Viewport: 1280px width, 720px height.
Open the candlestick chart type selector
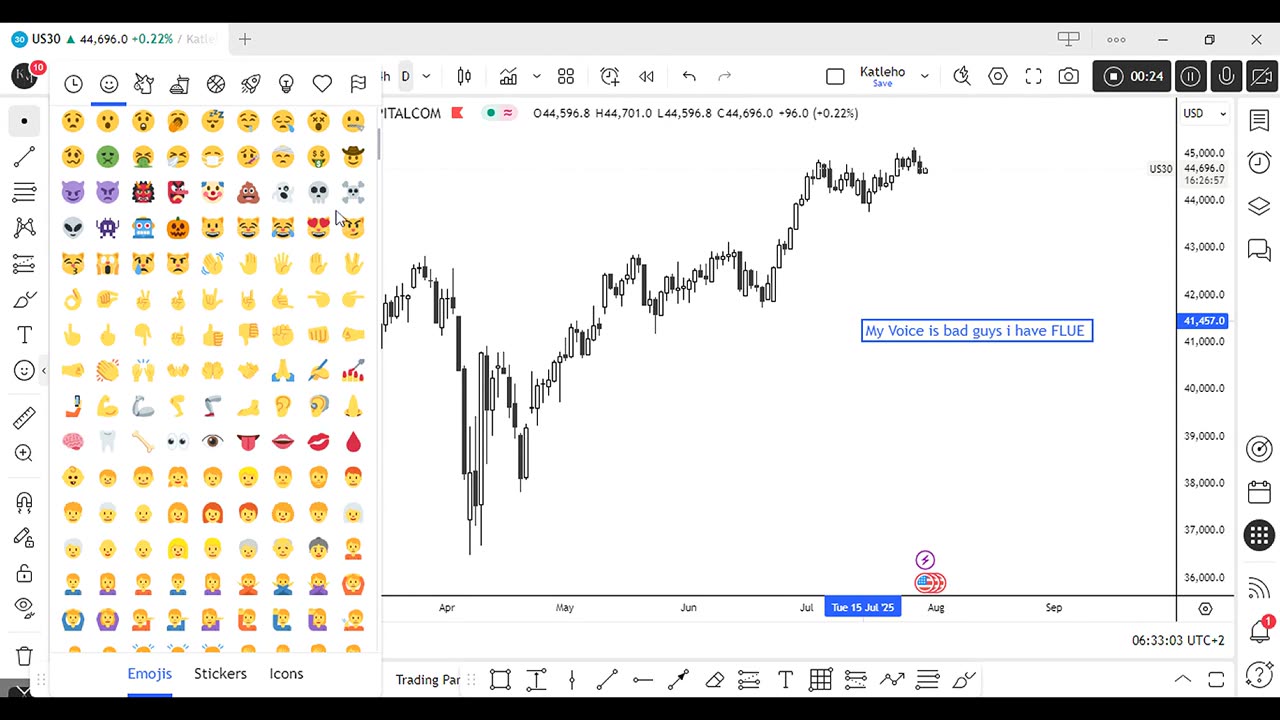[x=464, y=76]
